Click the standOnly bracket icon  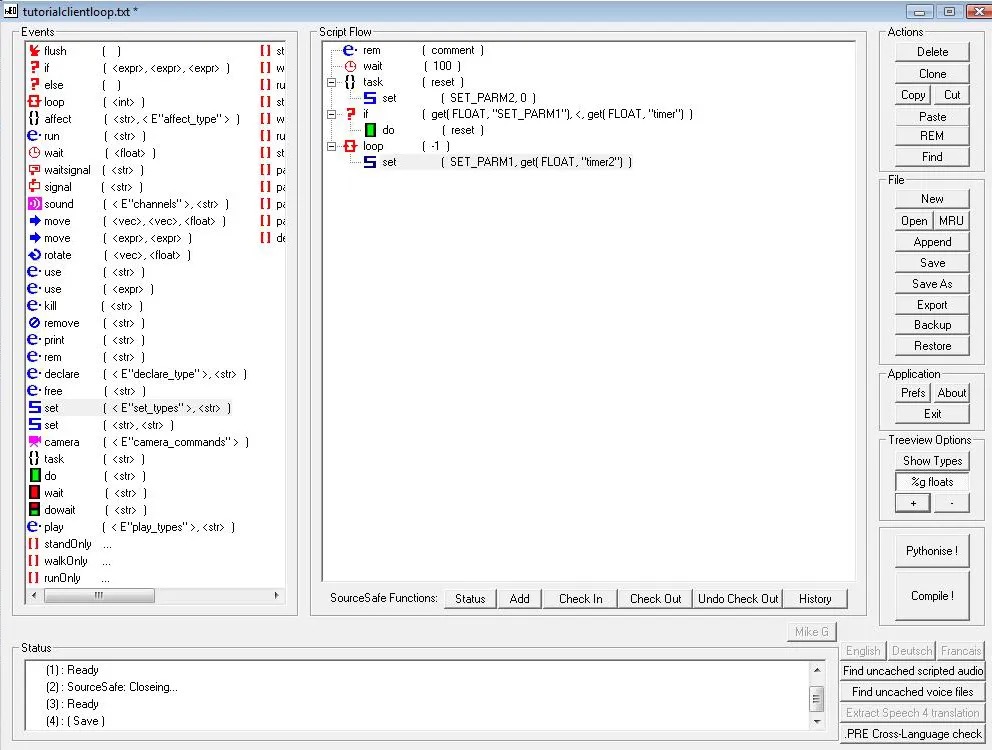click(34, 544)
